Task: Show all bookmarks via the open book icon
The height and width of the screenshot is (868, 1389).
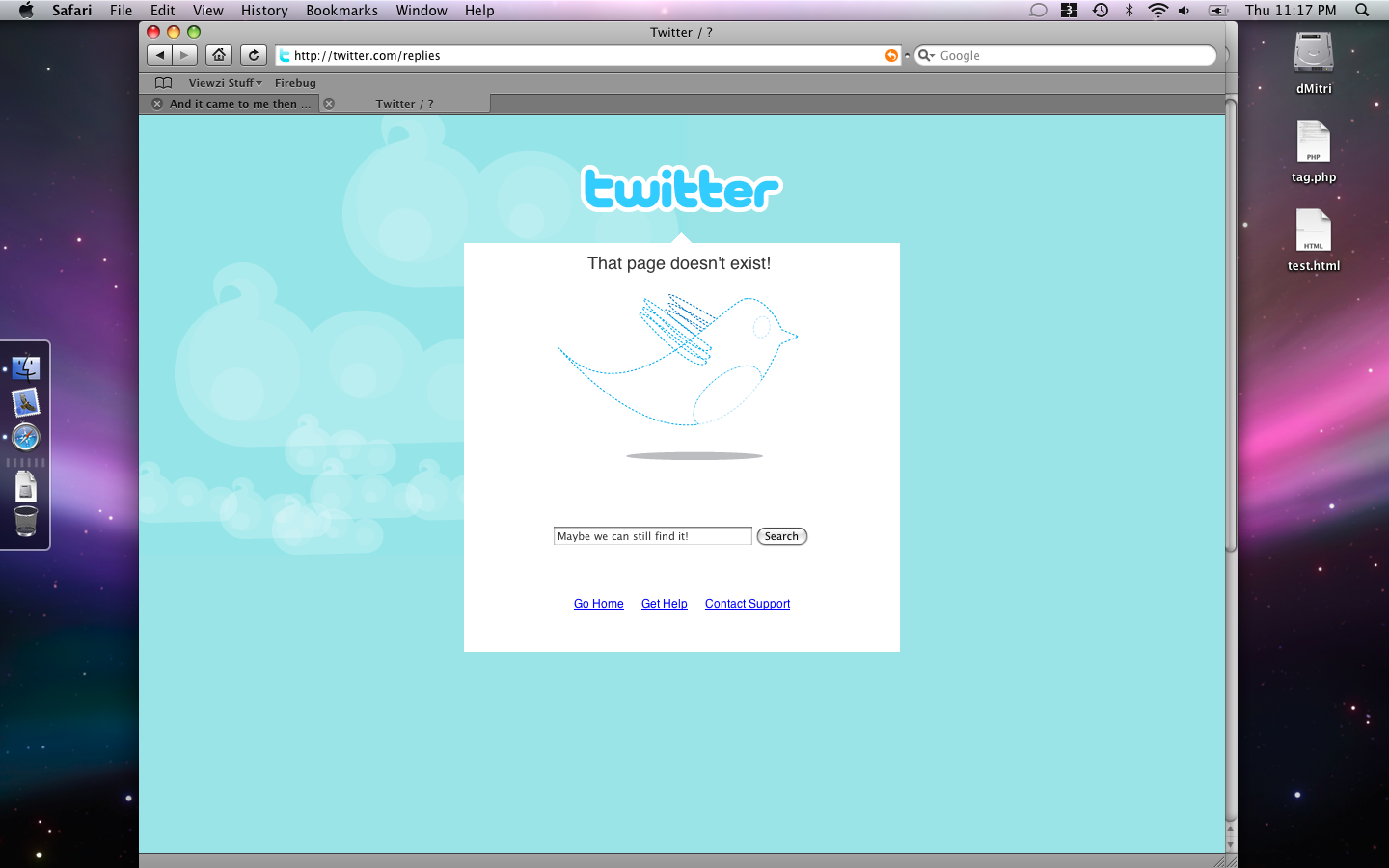Action: tap(164, 83)
